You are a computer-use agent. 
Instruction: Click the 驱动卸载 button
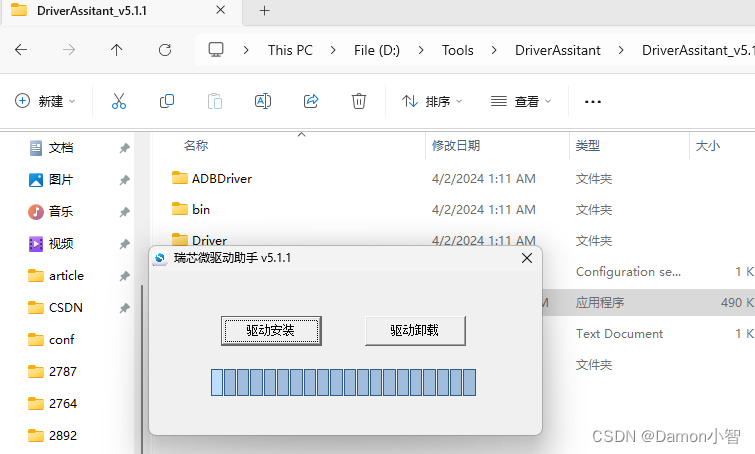click(x=415, y=331)
